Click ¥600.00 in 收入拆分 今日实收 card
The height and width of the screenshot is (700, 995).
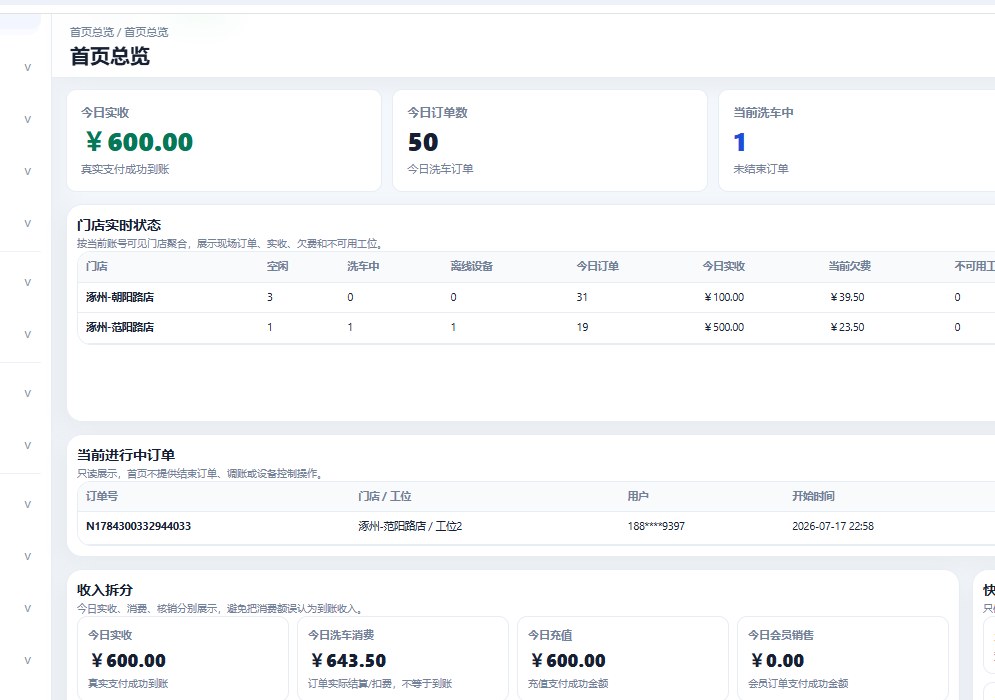(x=128, y=661)
